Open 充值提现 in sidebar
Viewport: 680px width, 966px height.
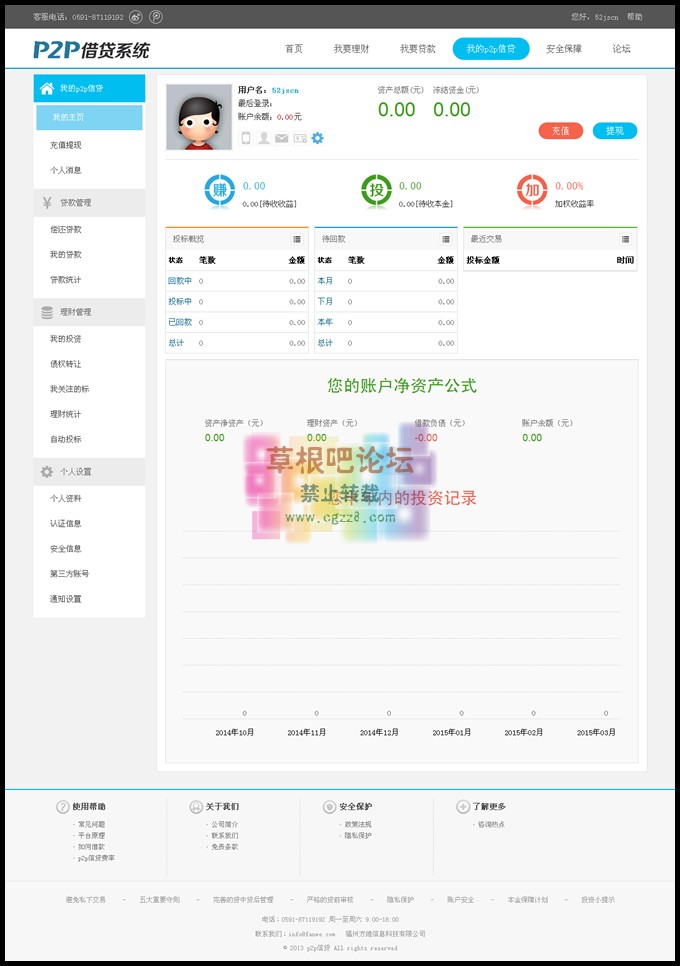tap(66, 145)
